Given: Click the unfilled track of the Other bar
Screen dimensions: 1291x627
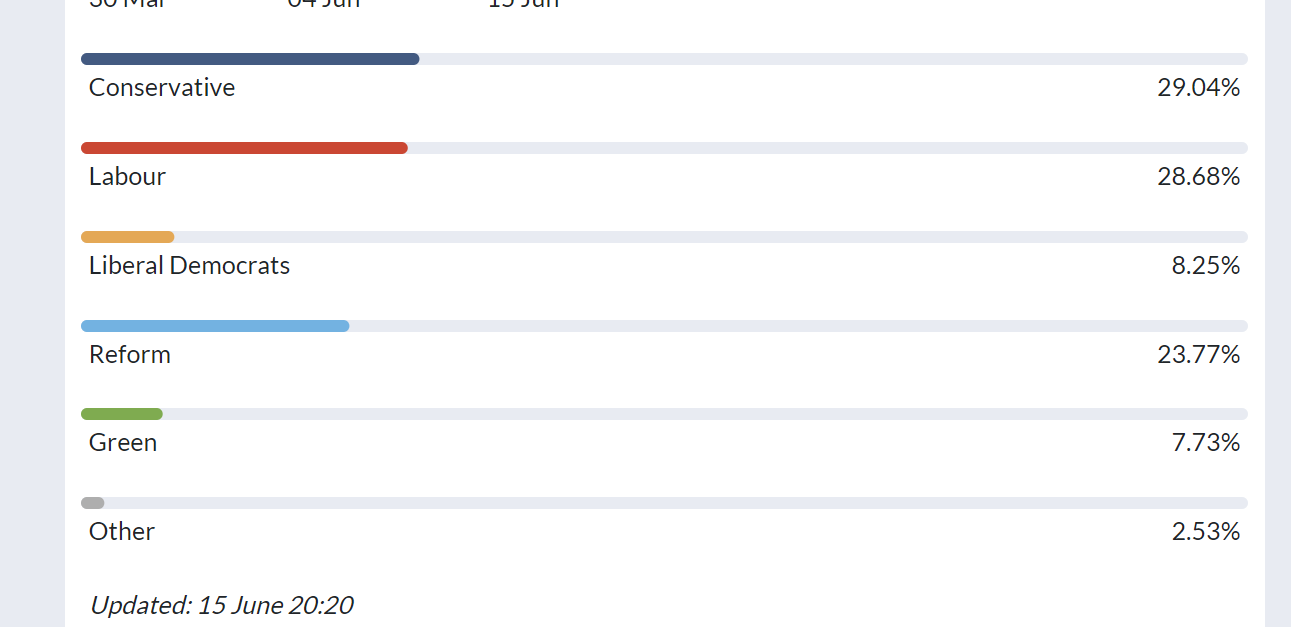Looking at the screenshot, I should click(676, 503).
